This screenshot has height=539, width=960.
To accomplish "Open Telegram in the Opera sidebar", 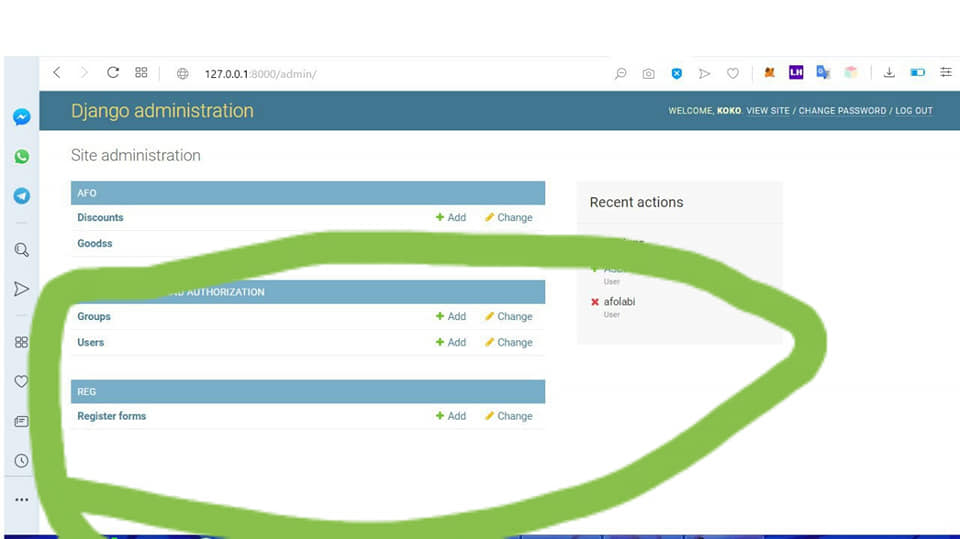I will coord(21,196).
